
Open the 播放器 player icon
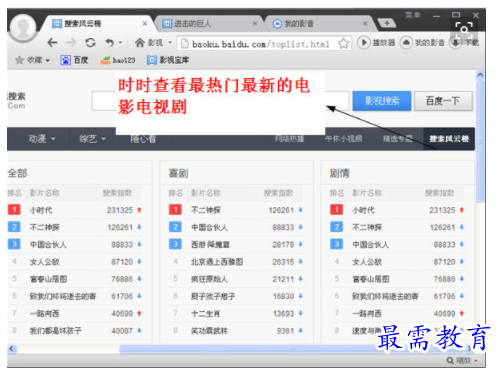point(364,43)
